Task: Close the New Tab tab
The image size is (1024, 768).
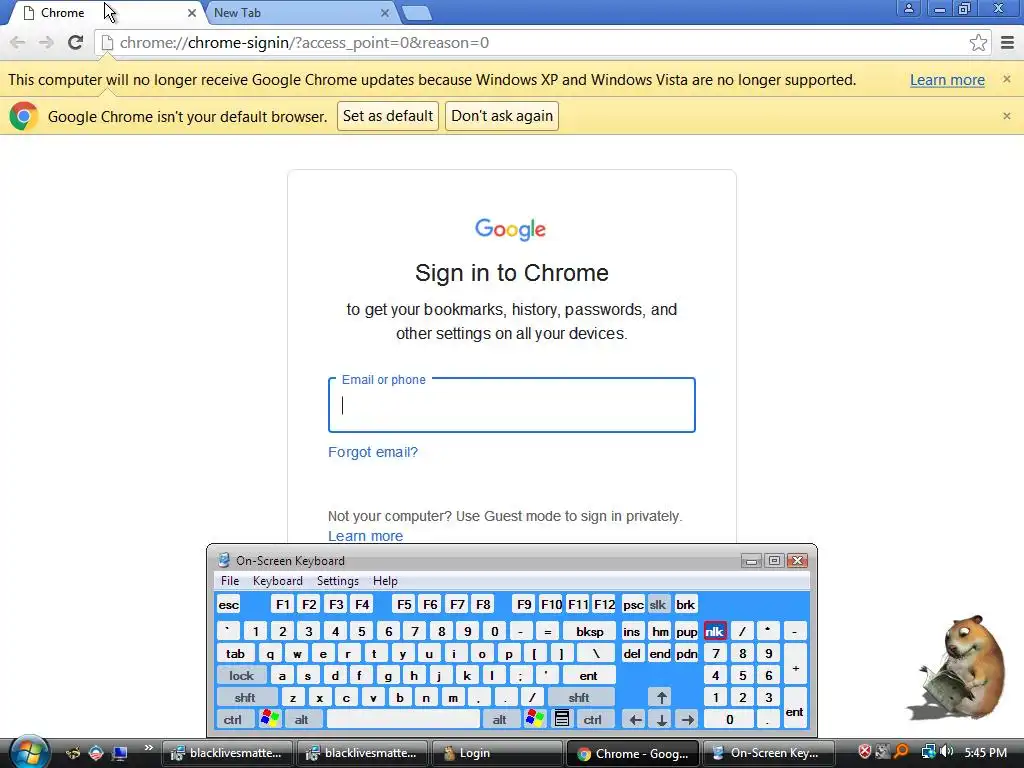Action: click(385, 13)
